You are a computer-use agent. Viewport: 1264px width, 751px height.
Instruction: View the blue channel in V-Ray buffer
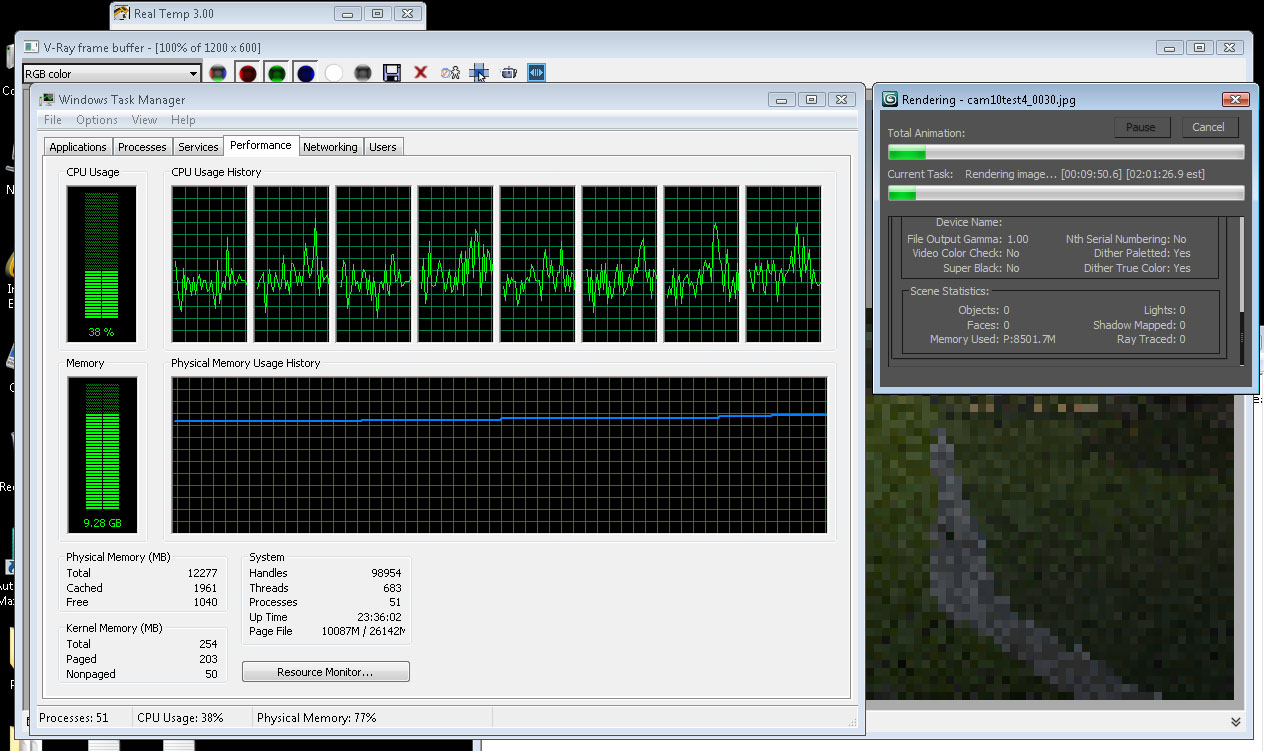point(305,73)
